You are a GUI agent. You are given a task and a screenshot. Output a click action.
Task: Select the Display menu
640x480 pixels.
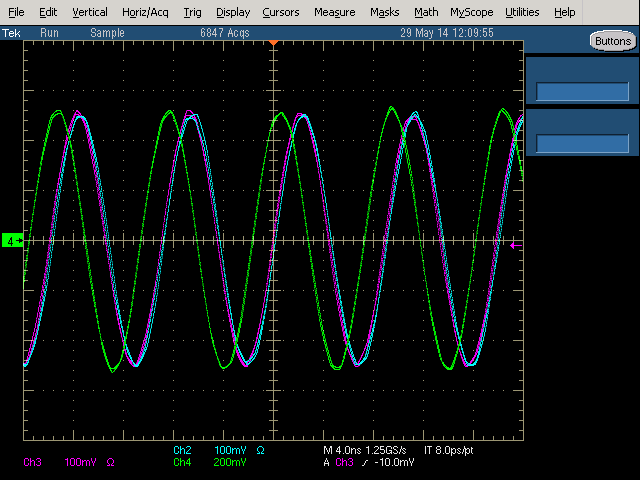click(x=233, y=12)
